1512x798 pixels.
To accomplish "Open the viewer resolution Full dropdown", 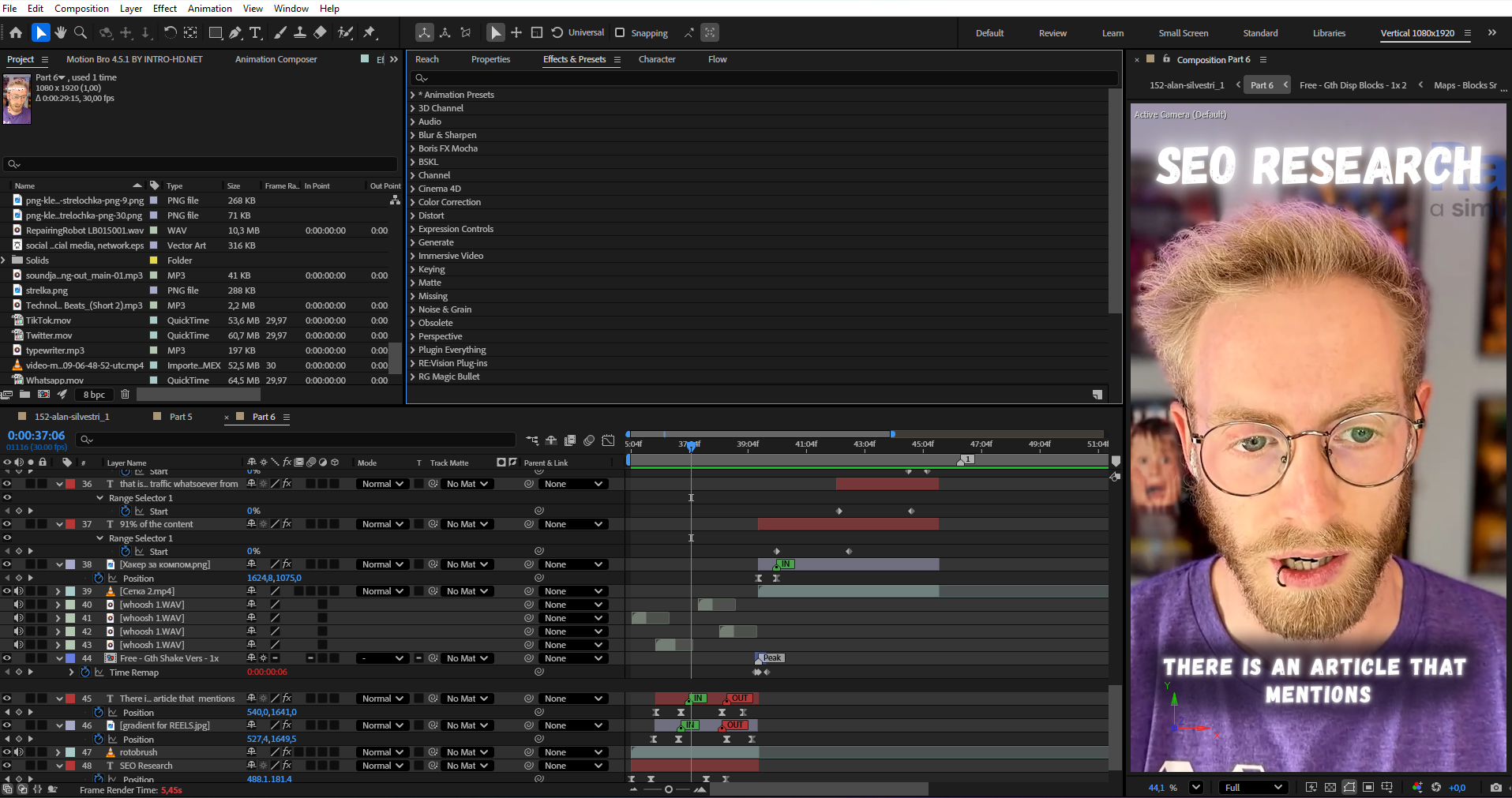I will [x=1253, y=788].
